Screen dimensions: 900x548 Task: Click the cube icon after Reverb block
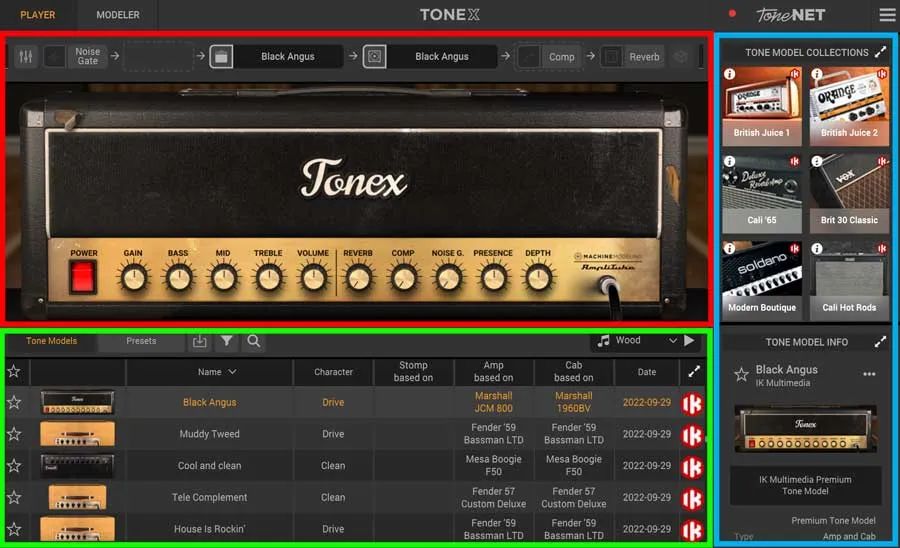coord(680,56)
